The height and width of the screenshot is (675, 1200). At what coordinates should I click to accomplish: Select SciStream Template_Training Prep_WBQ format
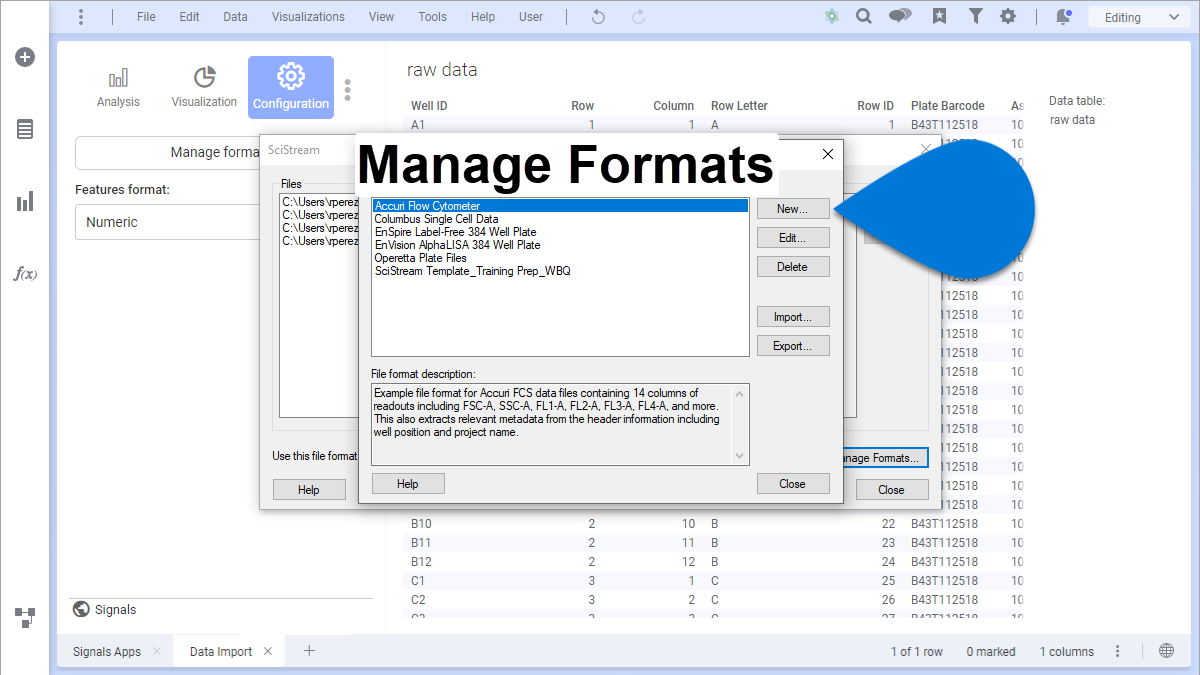tap(560, 271)
